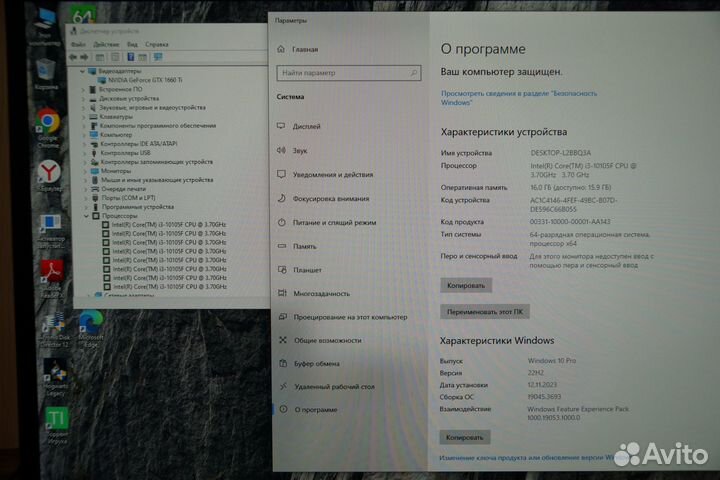The width and height of the screenshot is (720, 480).
Task: Select NVIDIA GeForce GTX 1660 Ti device
Action: coord(145,80)
